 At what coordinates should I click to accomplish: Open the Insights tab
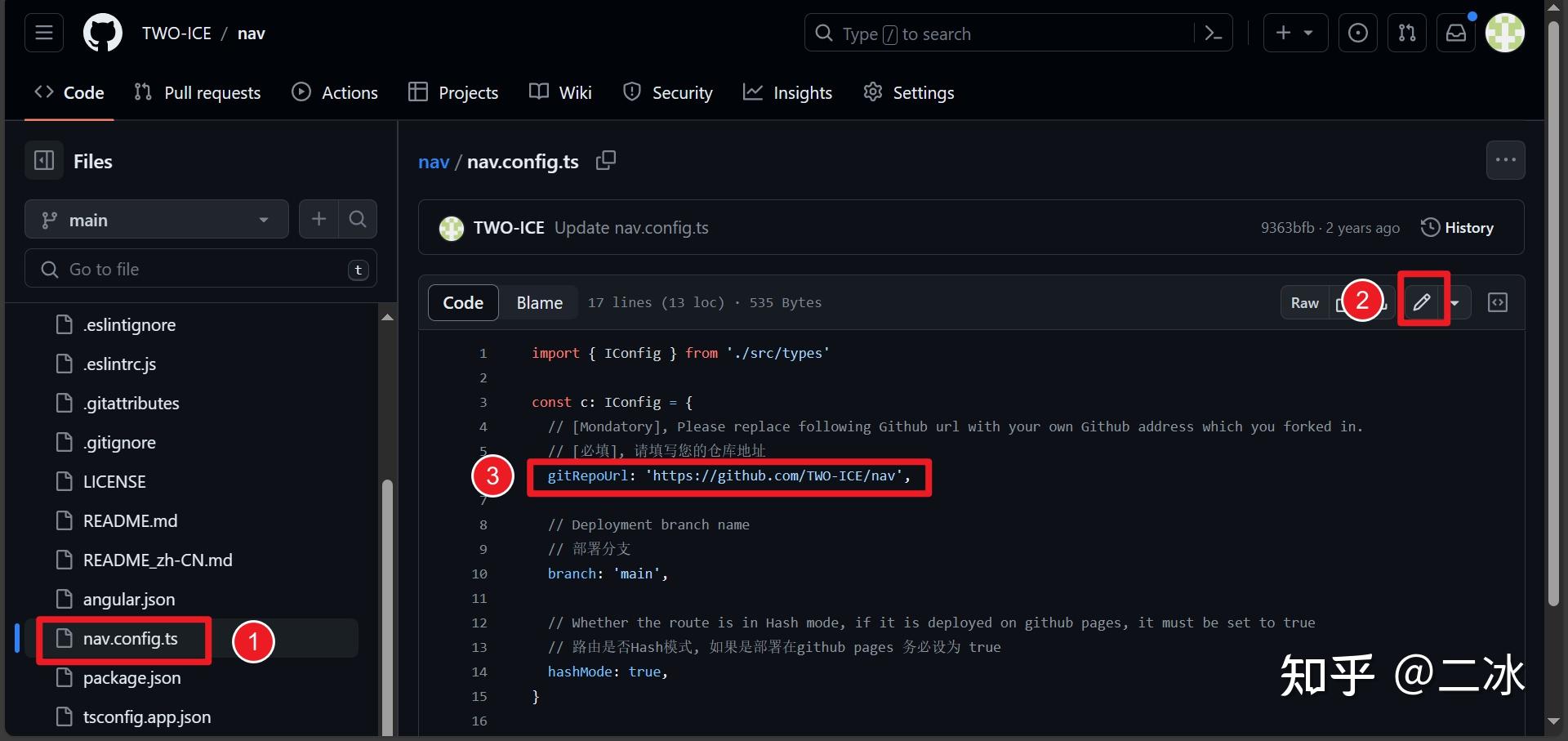(x=787, y=92)
